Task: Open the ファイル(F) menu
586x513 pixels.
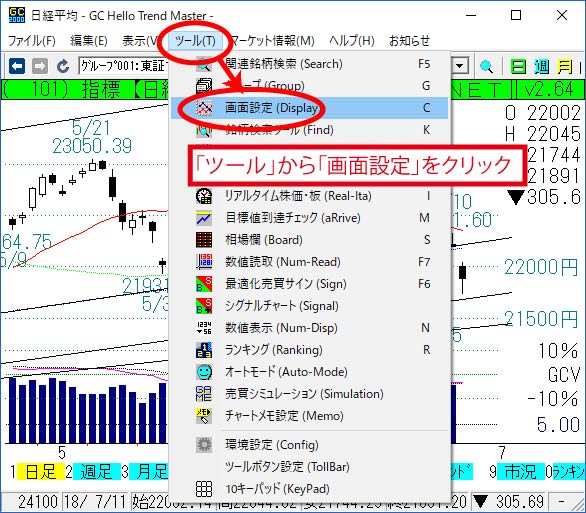Action: coord(32,40)
